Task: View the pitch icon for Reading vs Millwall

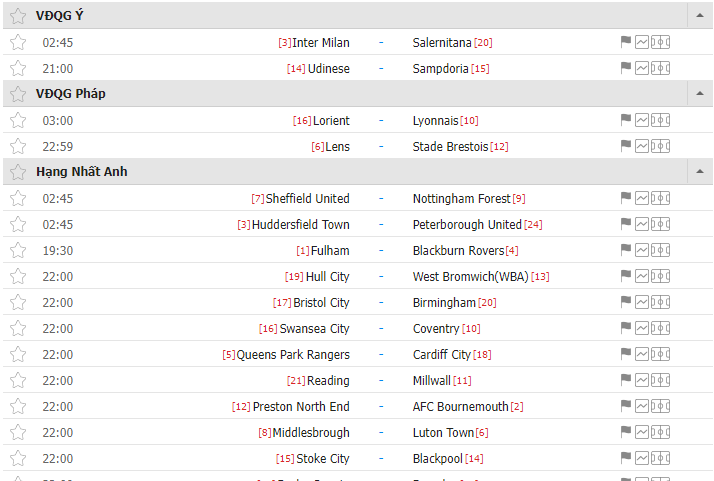Action: 660,380
